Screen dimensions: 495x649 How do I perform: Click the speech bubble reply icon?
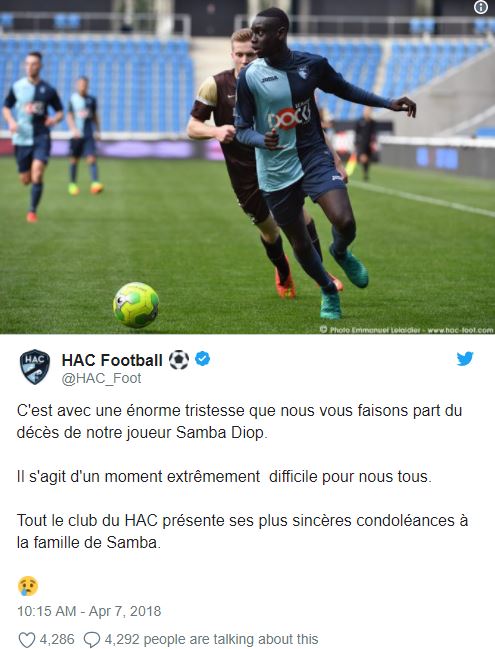(92, 639)
